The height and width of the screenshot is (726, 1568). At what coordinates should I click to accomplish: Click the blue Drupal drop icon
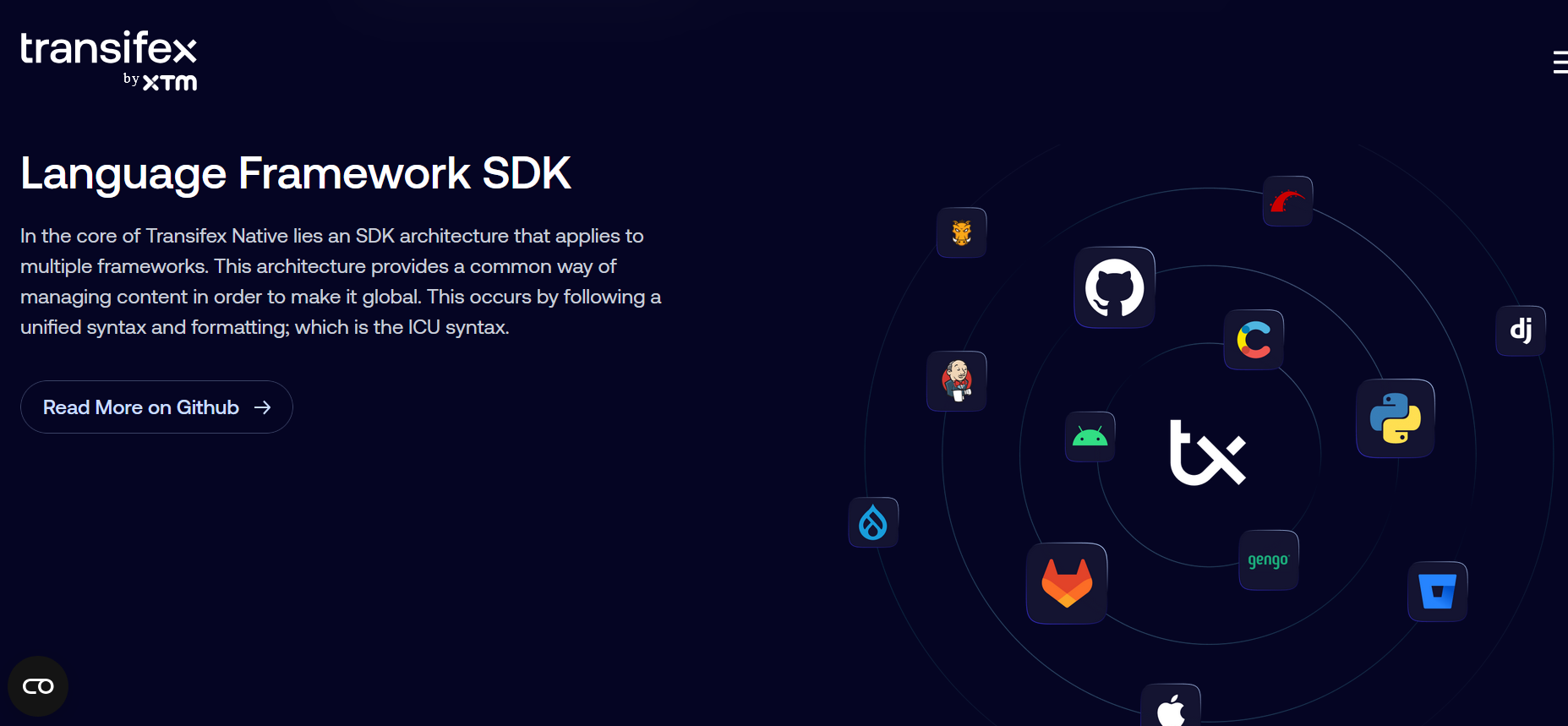coord(873,522)
